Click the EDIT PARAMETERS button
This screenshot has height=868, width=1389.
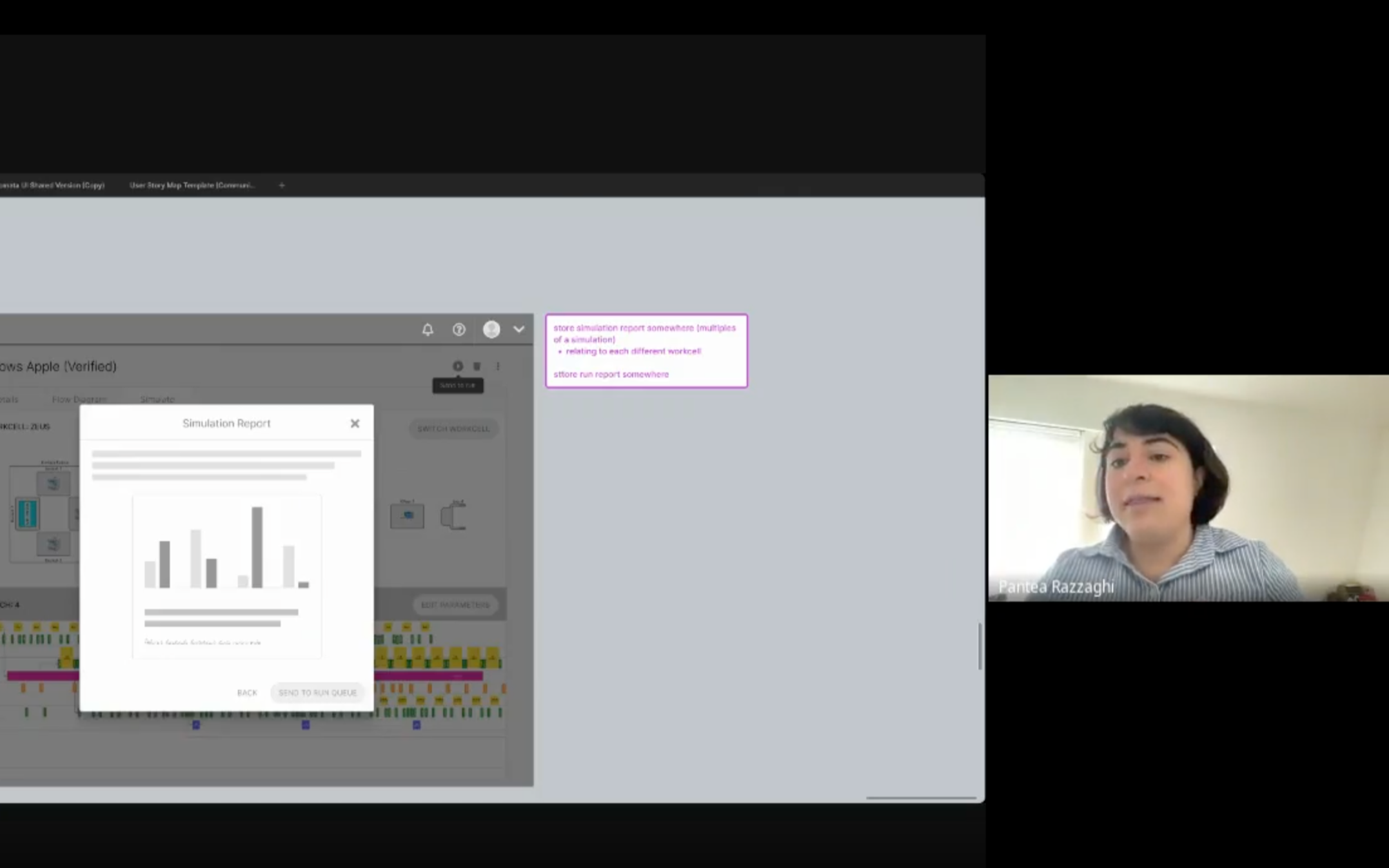(455, 605)
